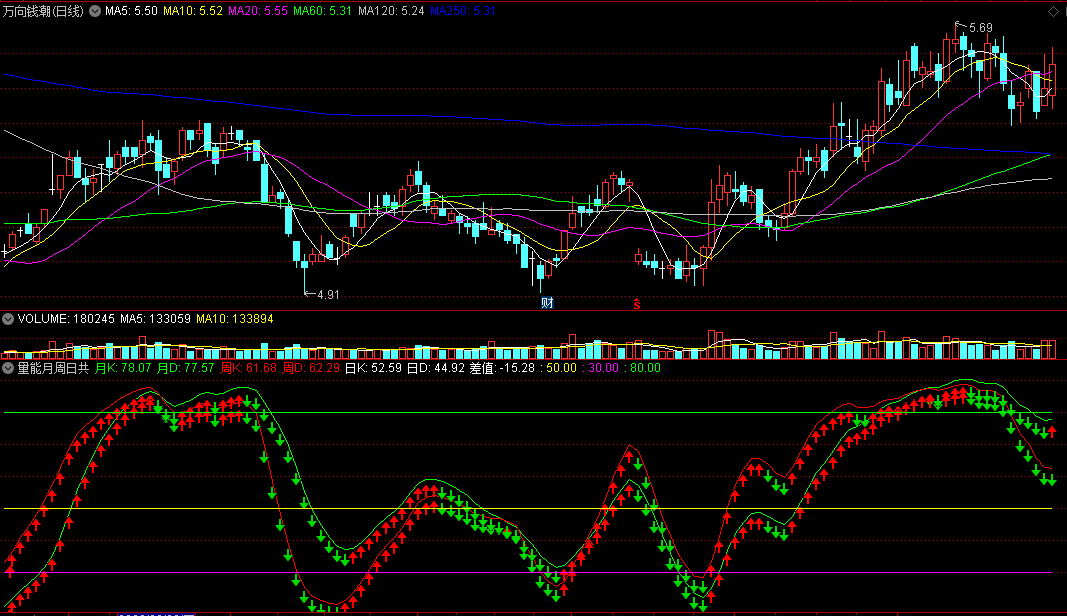Screen dimensions: 1067x616
Task: Click the MA10: 5.52 label
Action: (x=193, y=11)
